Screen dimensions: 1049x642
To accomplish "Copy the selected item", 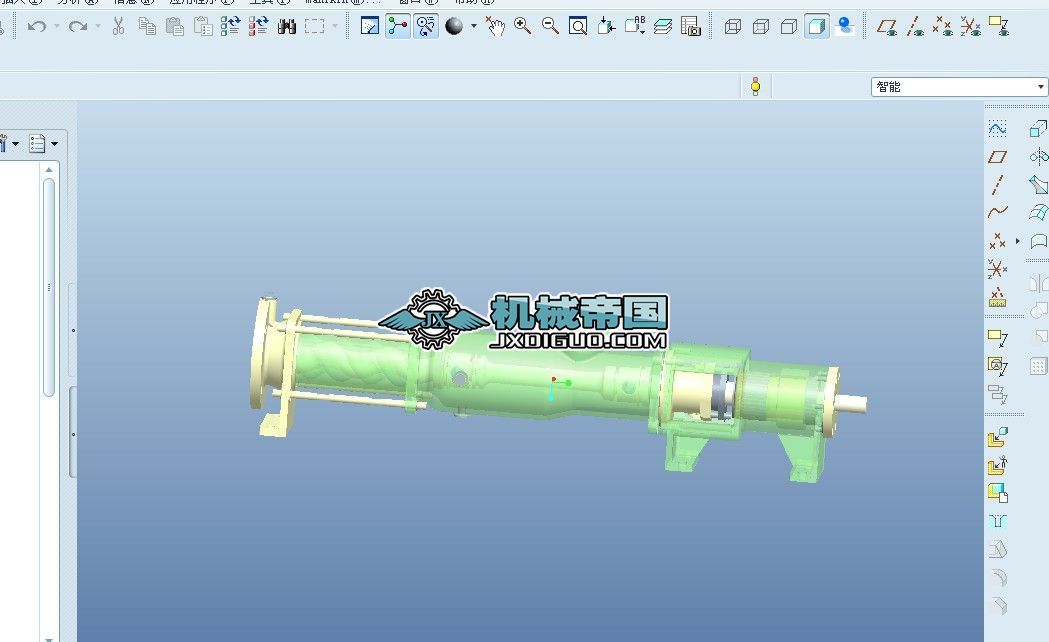I will [147, 26].
